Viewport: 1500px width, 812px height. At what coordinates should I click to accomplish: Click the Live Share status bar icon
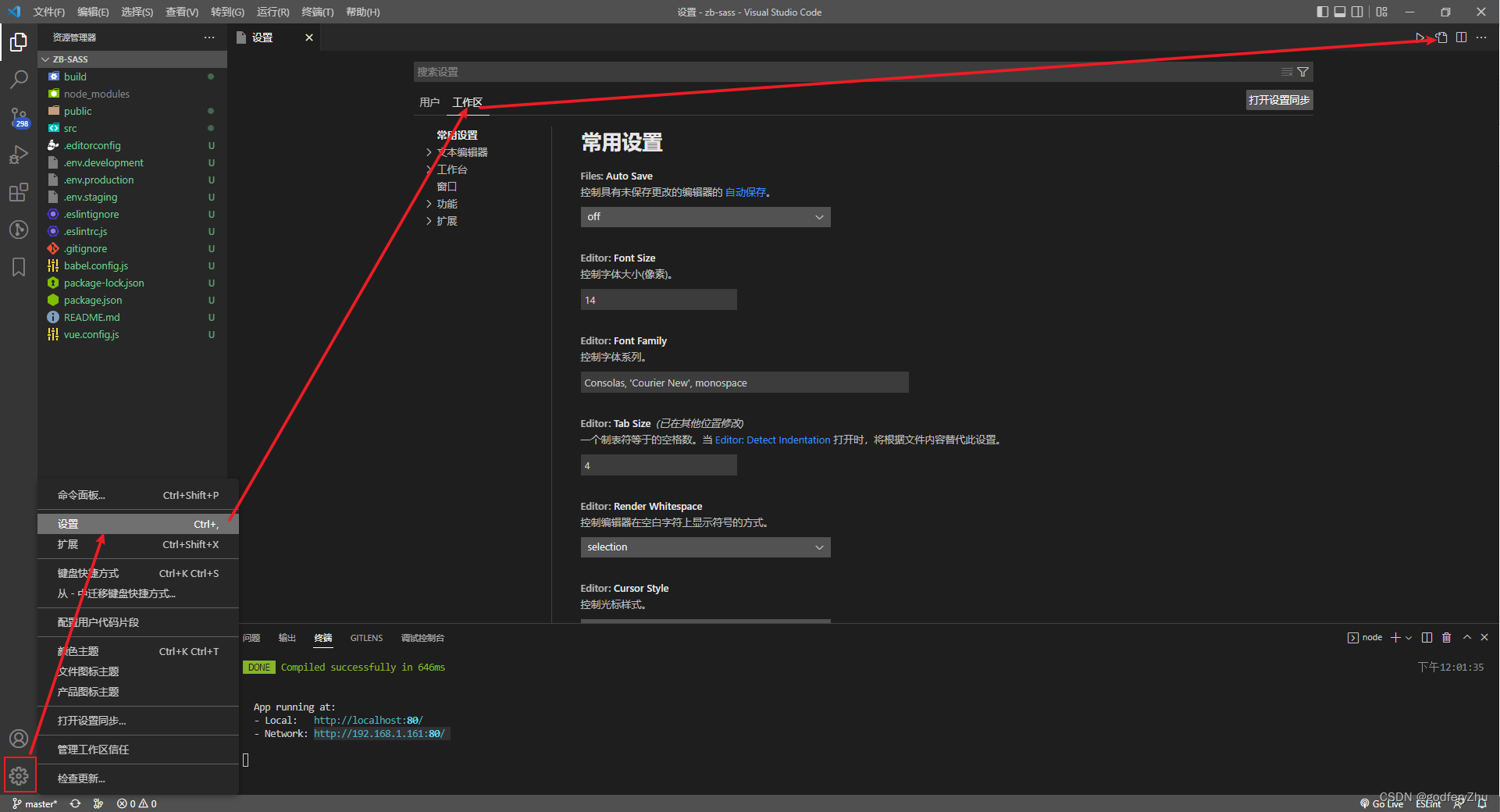pyautogui.click(x=1459, y=803)
